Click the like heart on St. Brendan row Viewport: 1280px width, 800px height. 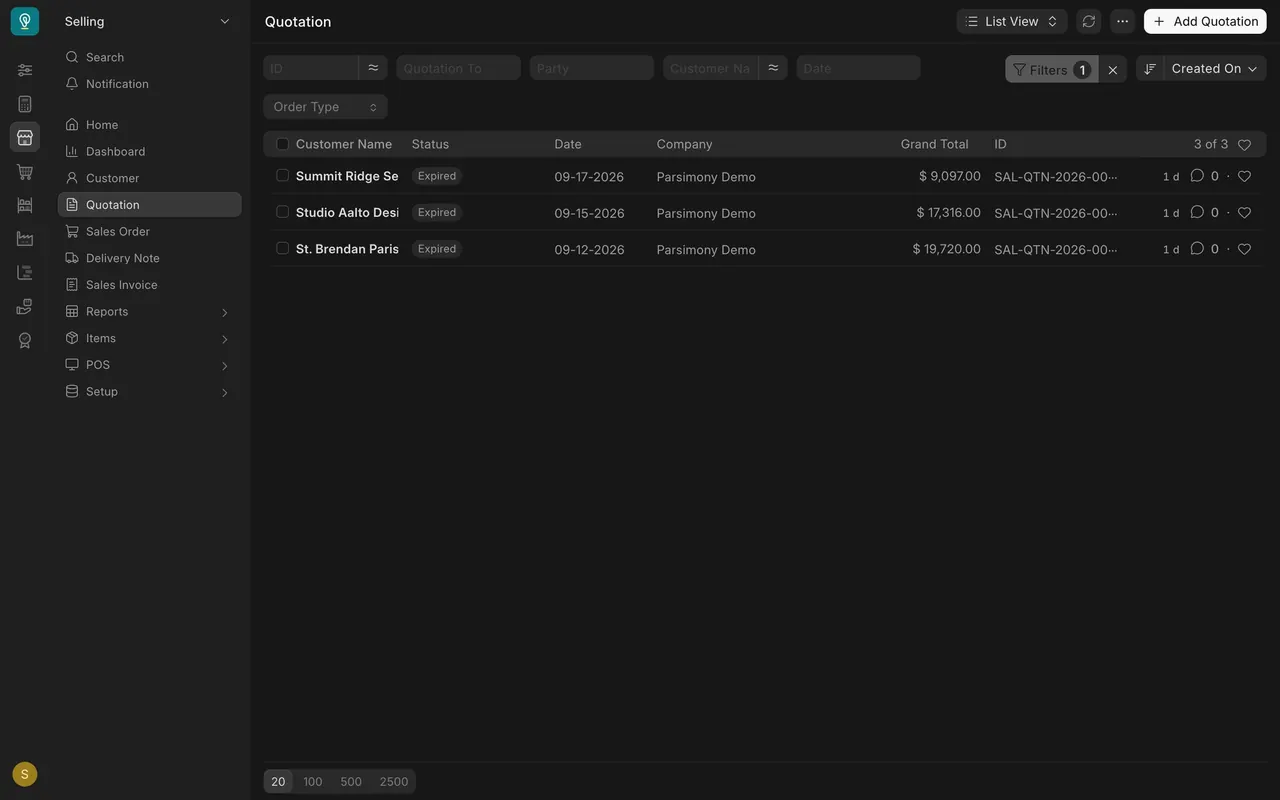coord(1244,249)
